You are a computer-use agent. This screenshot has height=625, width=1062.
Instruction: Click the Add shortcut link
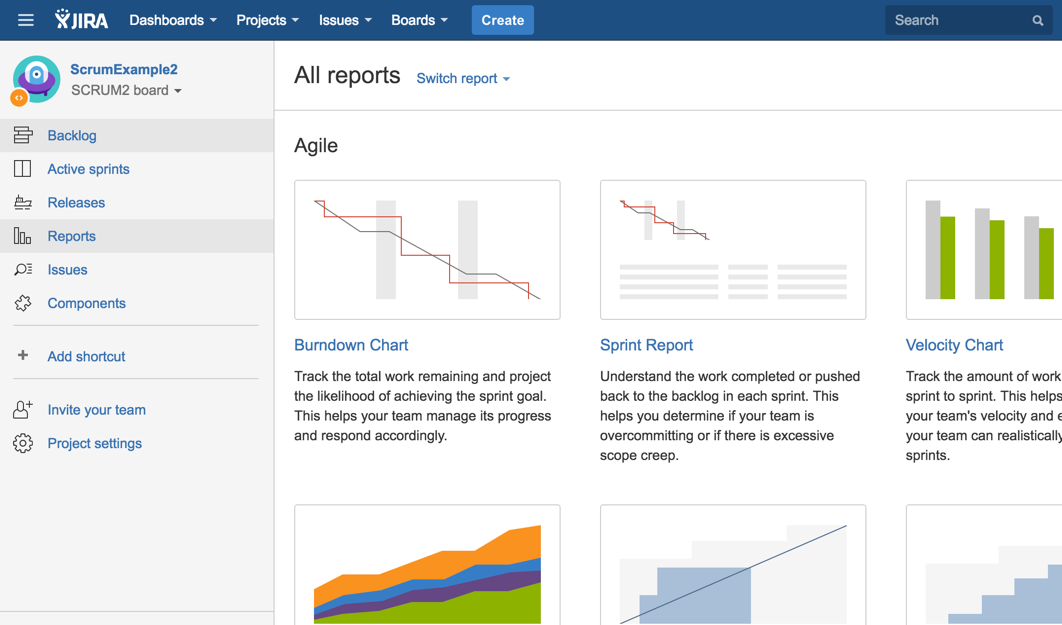click(86, 356)
